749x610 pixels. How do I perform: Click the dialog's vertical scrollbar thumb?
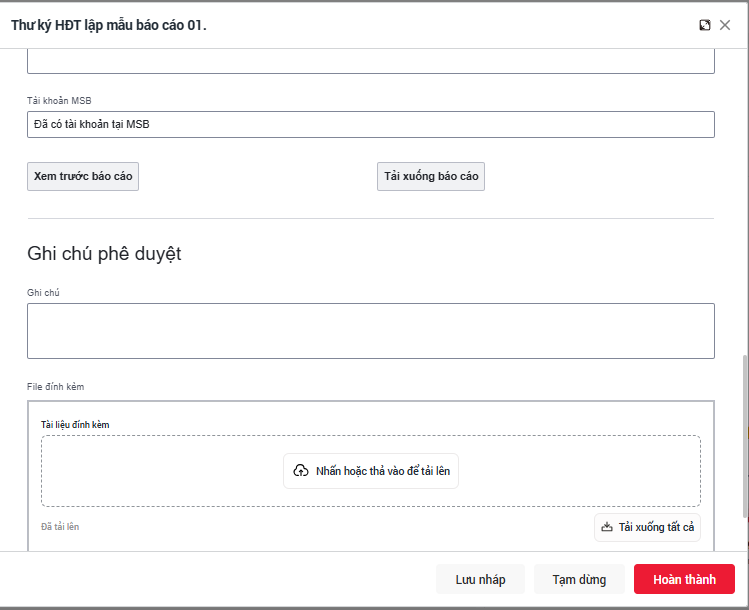tap(743, 435)
